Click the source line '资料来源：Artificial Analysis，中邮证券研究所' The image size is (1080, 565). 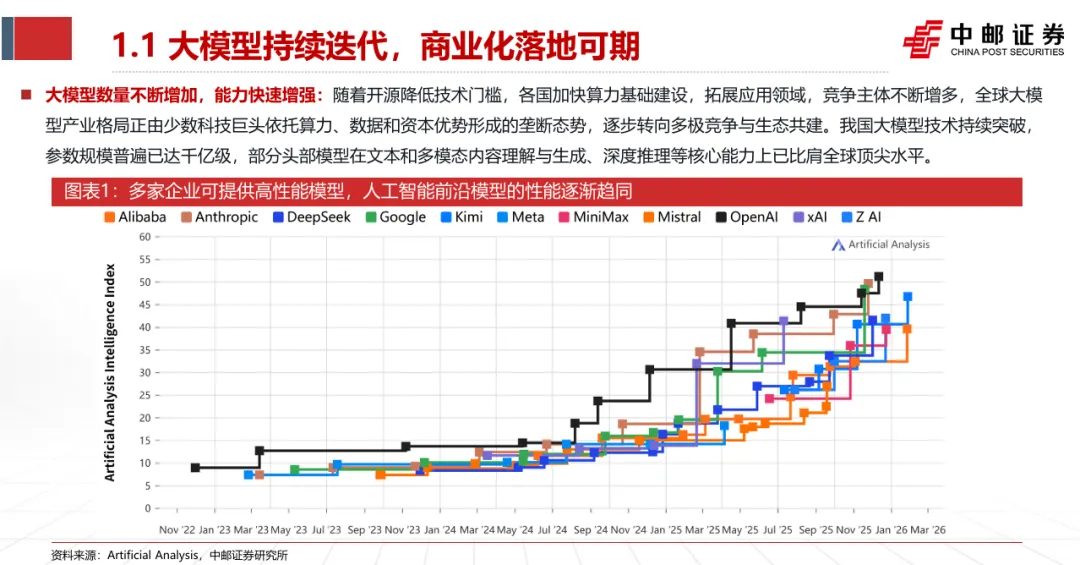point(169,555)
